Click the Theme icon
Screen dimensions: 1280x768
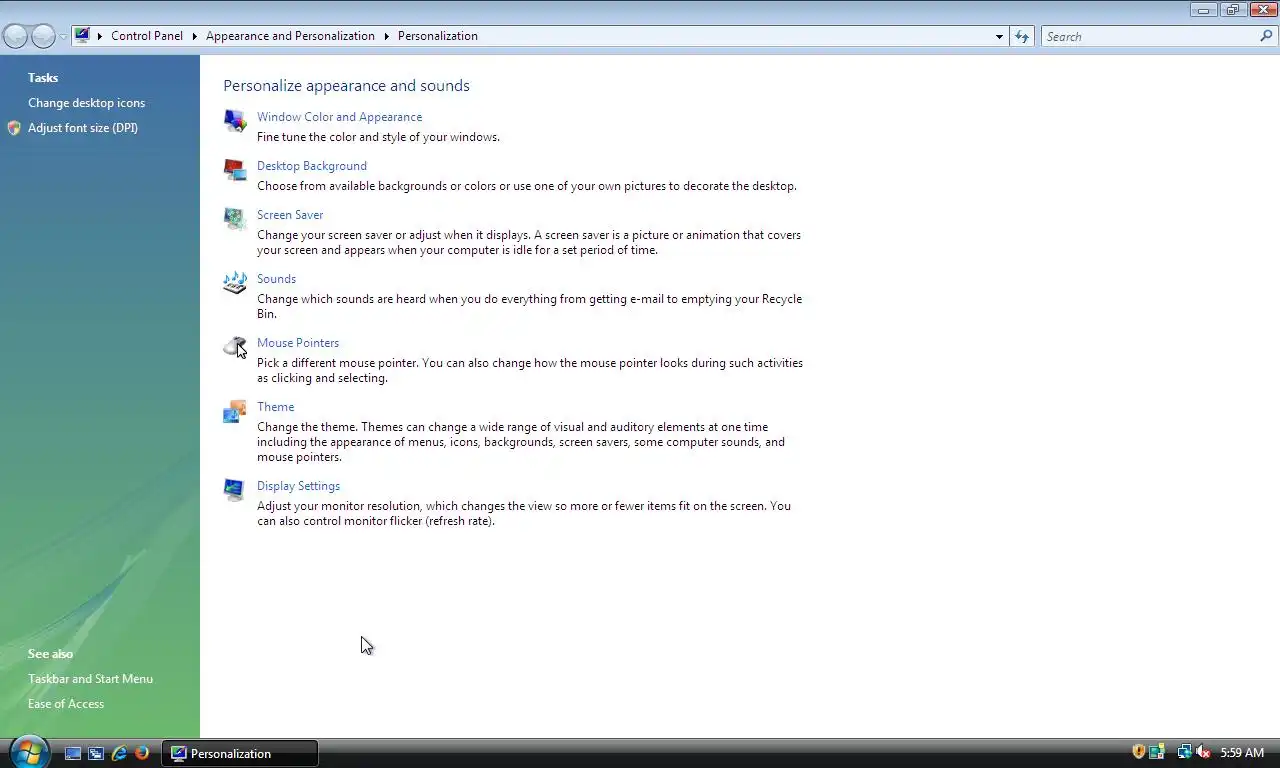(235, 411)
